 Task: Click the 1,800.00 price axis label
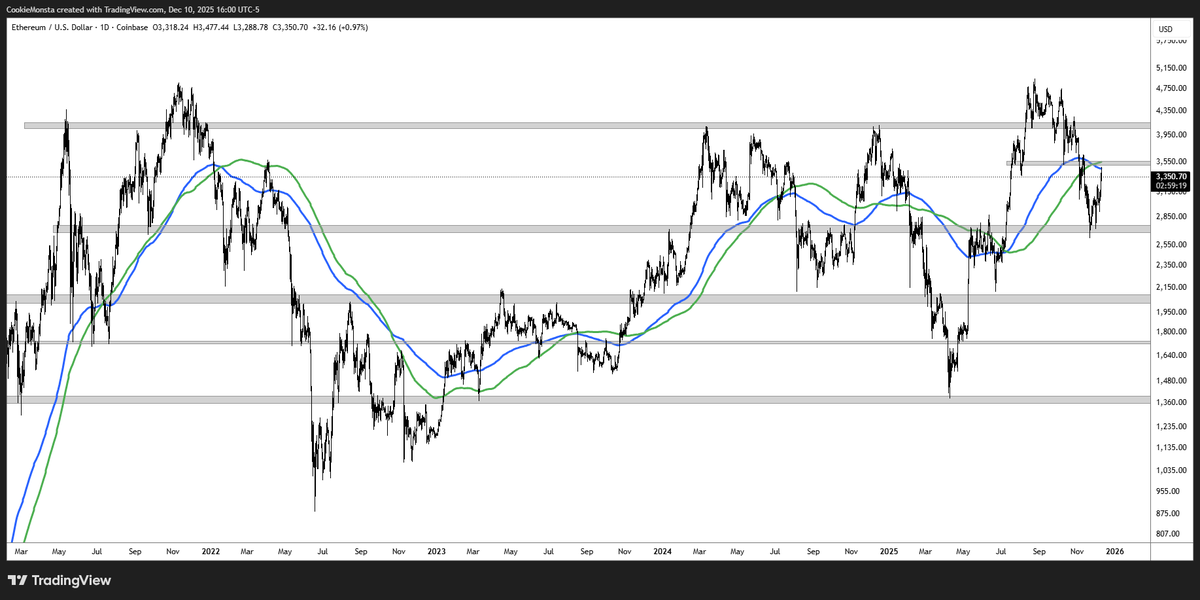(1170, 331)
